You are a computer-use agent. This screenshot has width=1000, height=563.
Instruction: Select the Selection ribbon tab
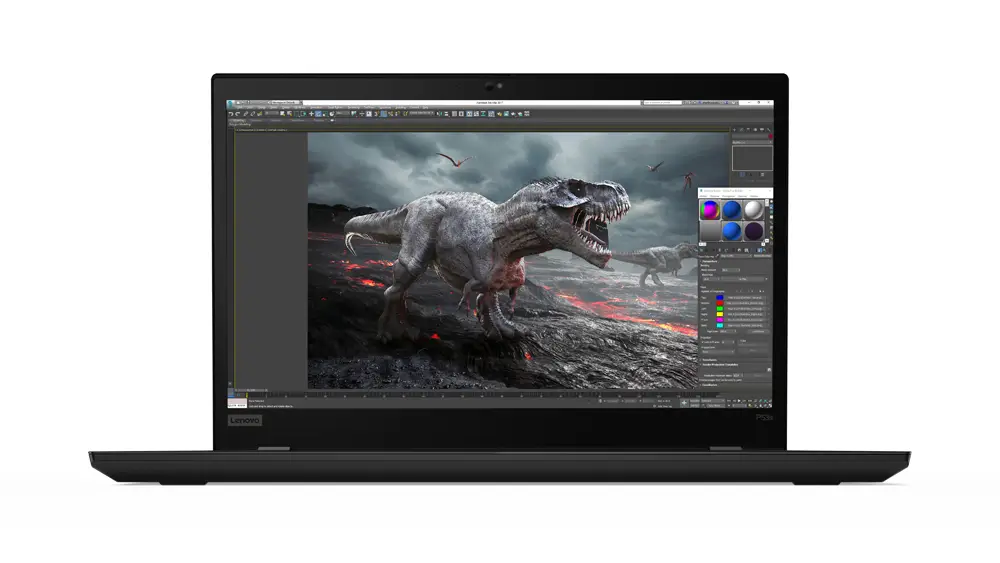click(x=277, y=120)
